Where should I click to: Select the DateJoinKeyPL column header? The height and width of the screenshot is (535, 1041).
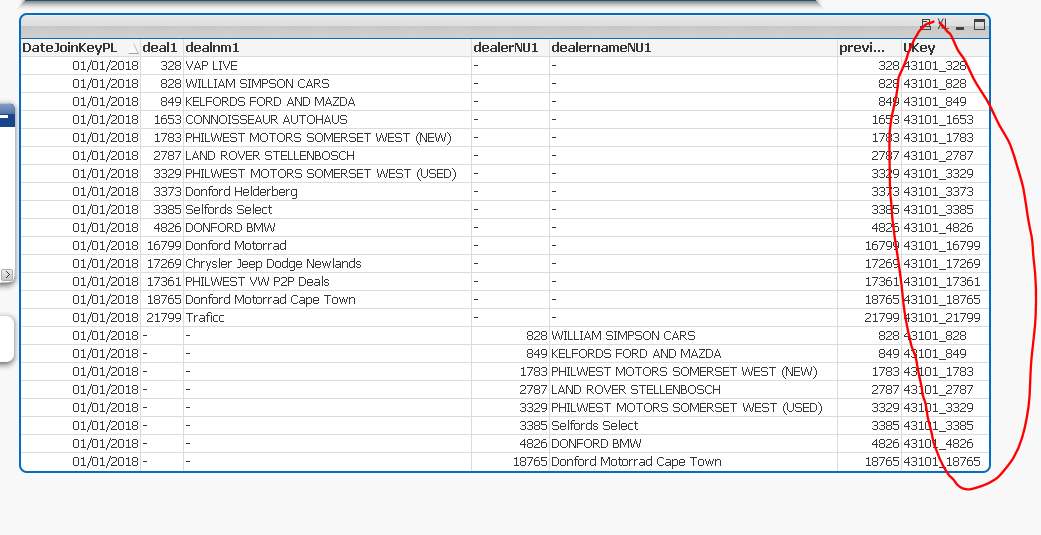pyautogui.click(x=70, y=48)
